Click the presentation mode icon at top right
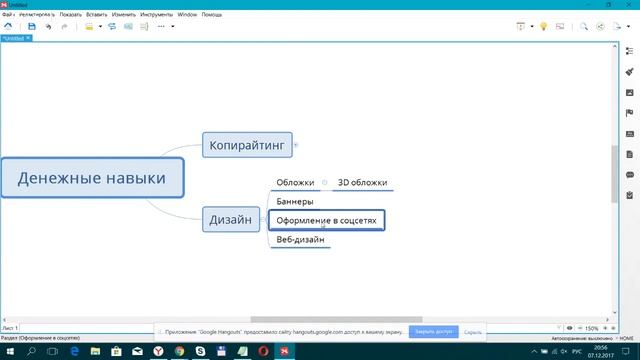This screenshot has width=640, height=360. coord(521,27)
